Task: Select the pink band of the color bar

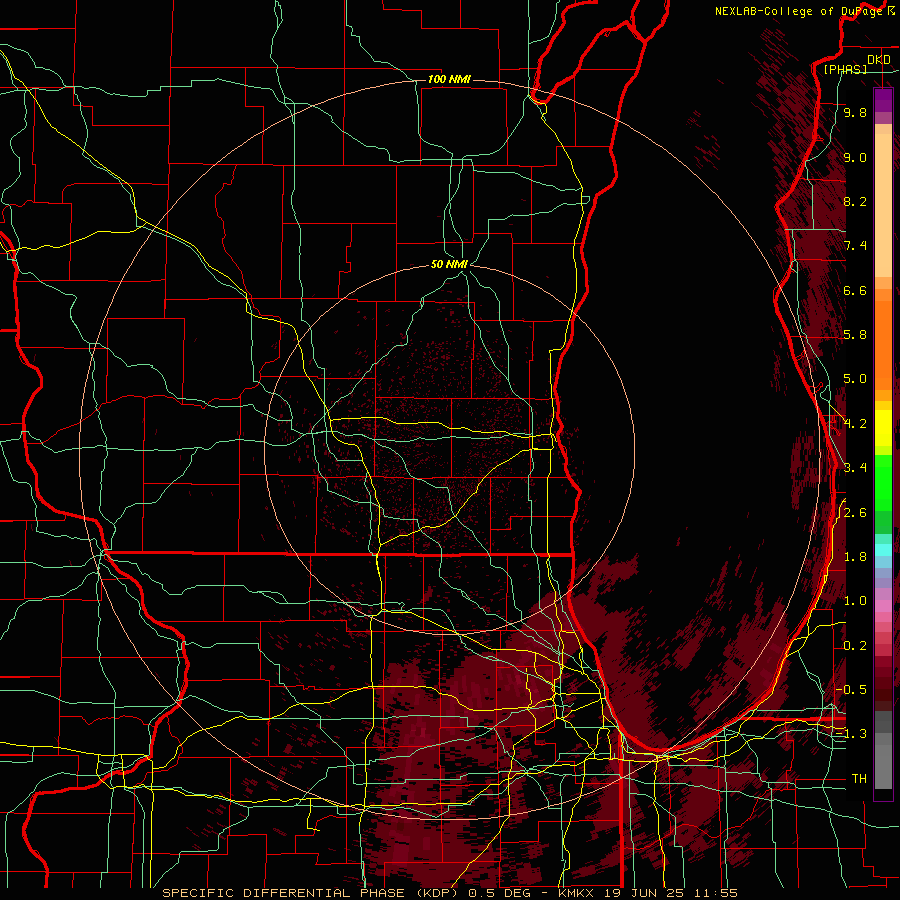Action: 883,606
